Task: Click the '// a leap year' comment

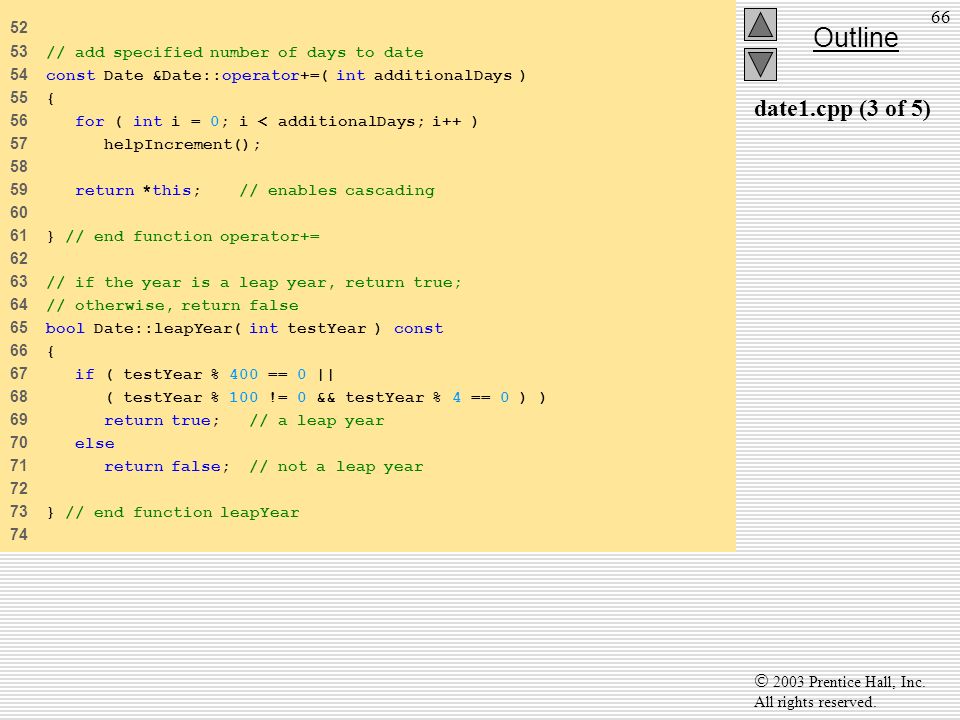Action: pos(317,421)
